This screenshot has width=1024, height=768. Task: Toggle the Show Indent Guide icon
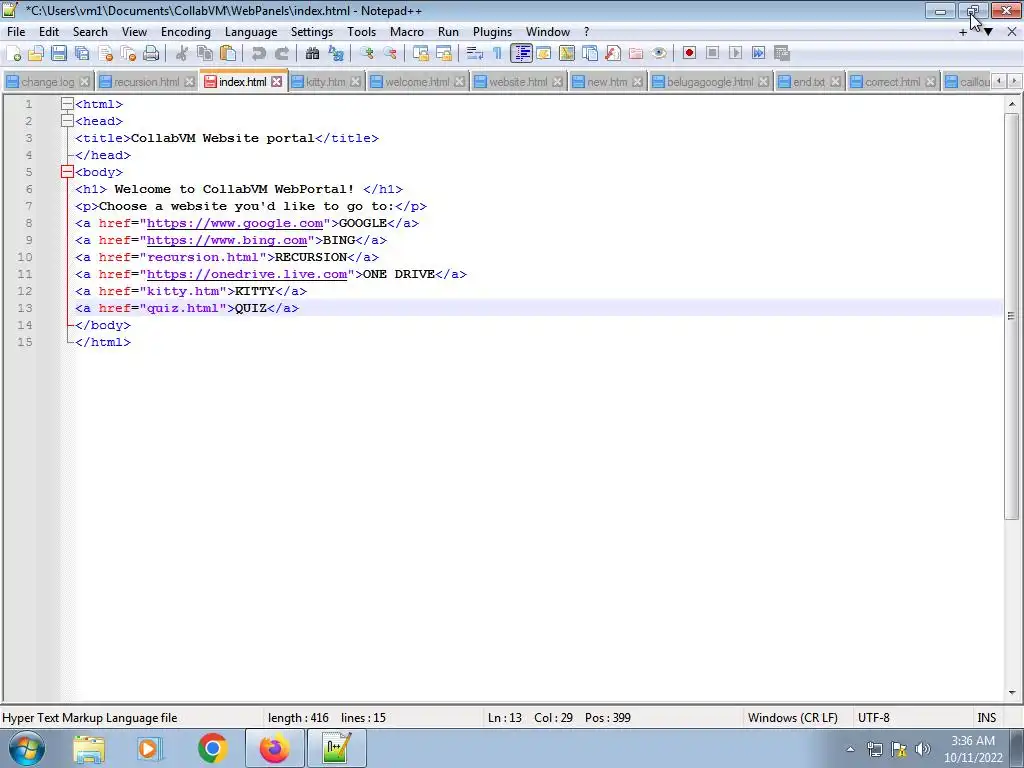521,54
